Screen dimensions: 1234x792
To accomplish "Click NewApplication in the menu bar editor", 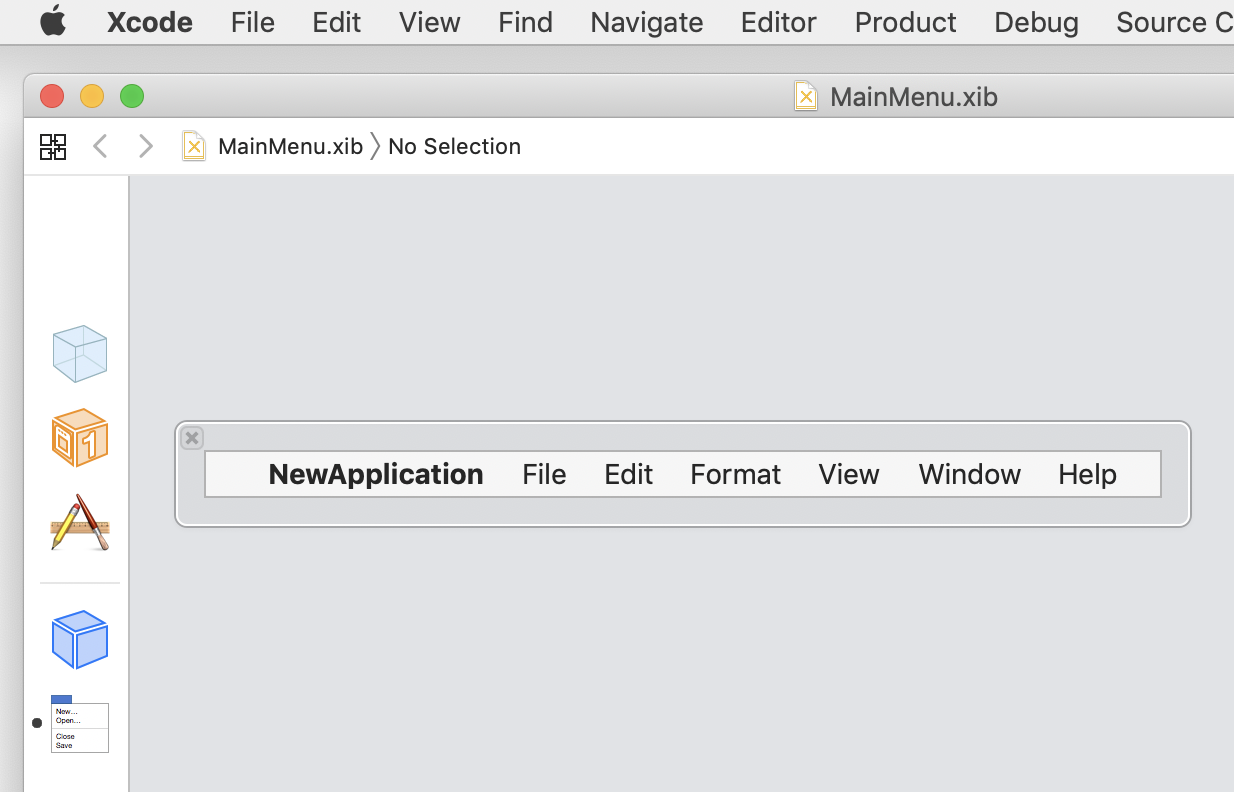I will [x=375, y=474].
